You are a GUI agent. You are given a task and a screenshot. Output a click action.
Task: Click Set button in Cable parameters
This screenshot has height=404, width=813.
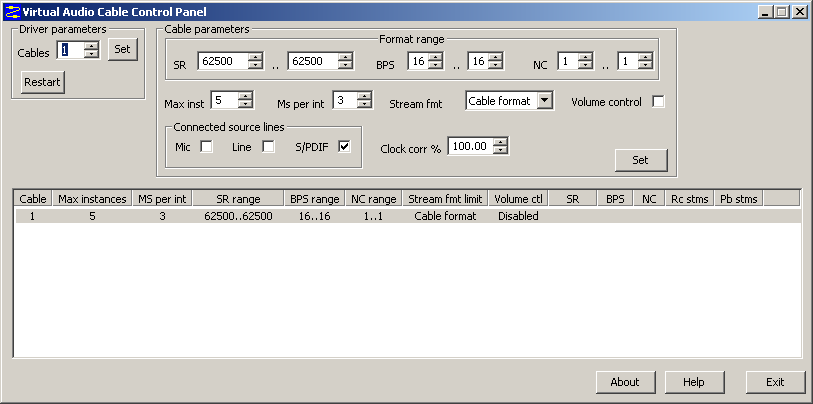[x=641, y=160]
